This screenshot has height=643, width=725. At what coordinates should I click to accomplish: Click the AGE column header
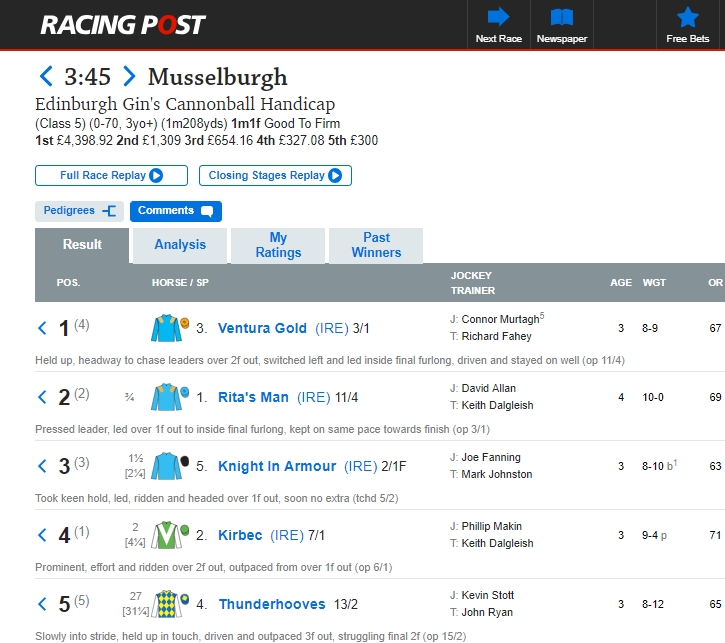click(x=621, y=282)
